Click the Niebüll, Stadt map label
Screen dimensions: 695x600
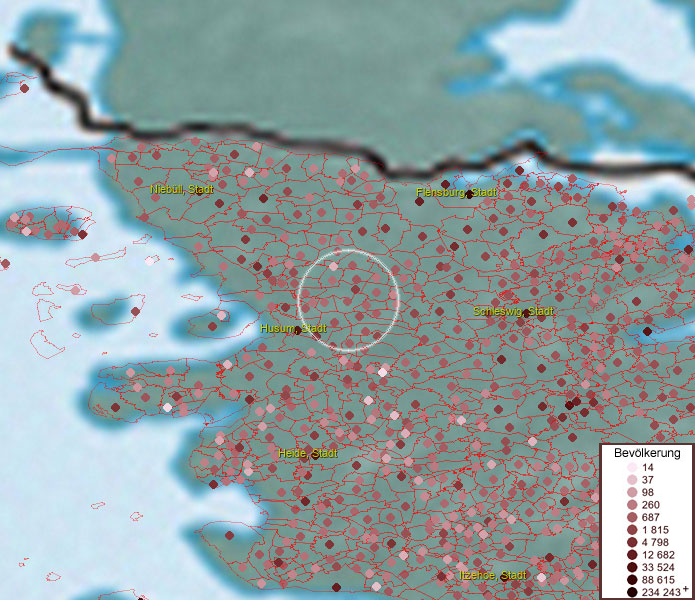click(x=182, y=189)
